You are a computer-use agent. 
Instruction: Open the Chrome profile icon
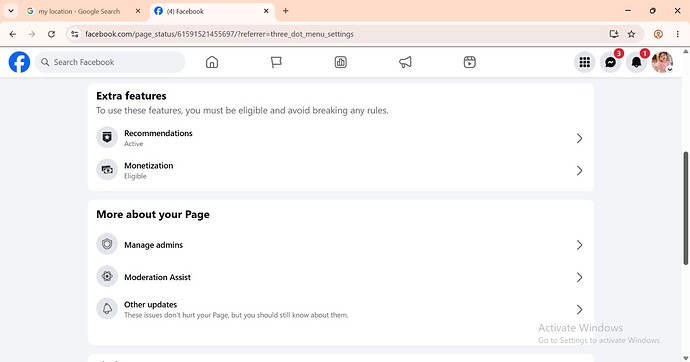658,34
